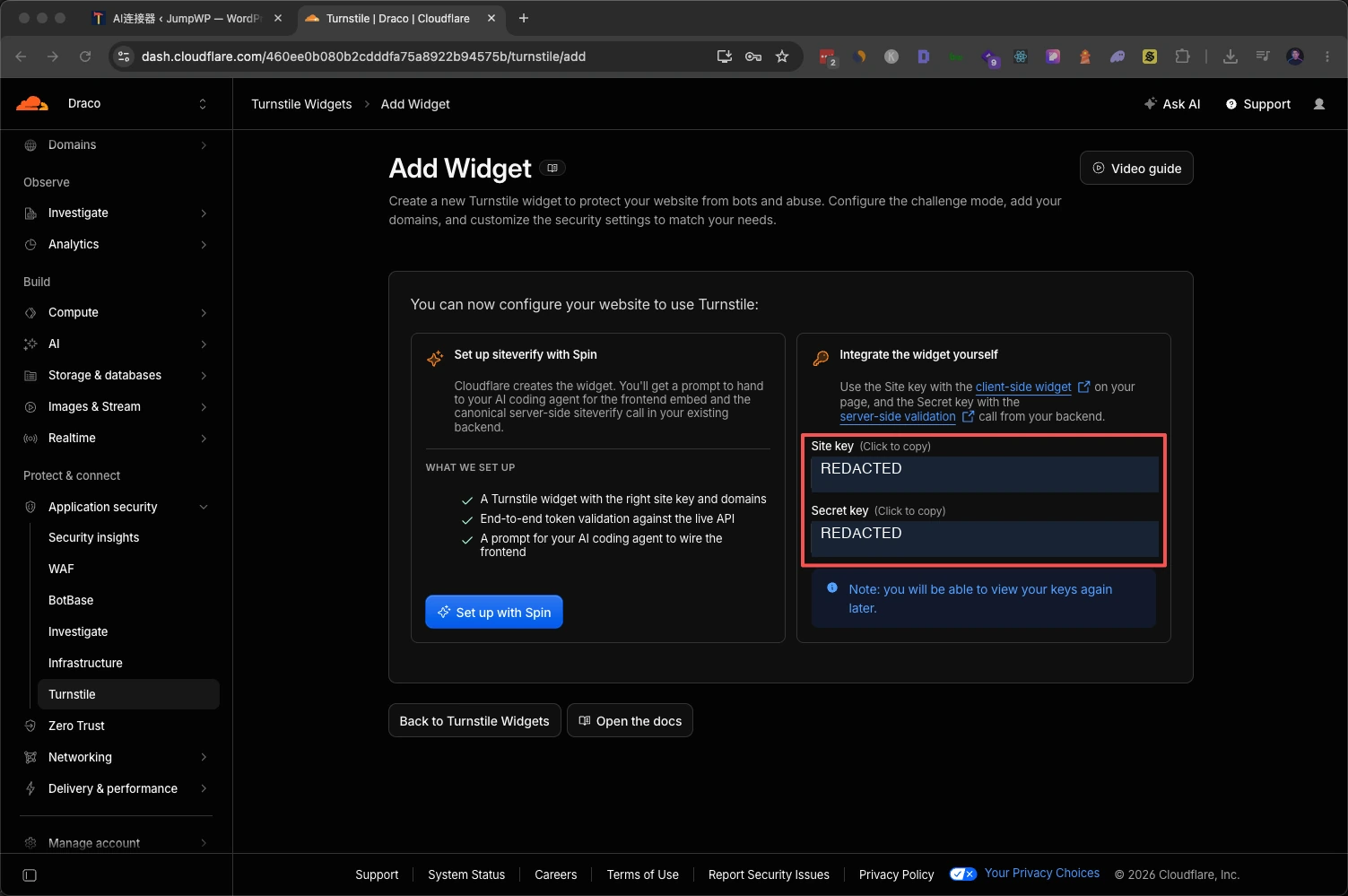Click the docs icon beside Add Widget
Image resolution: width=1348 pixels, height=896 pixels.
click(552, 168)
